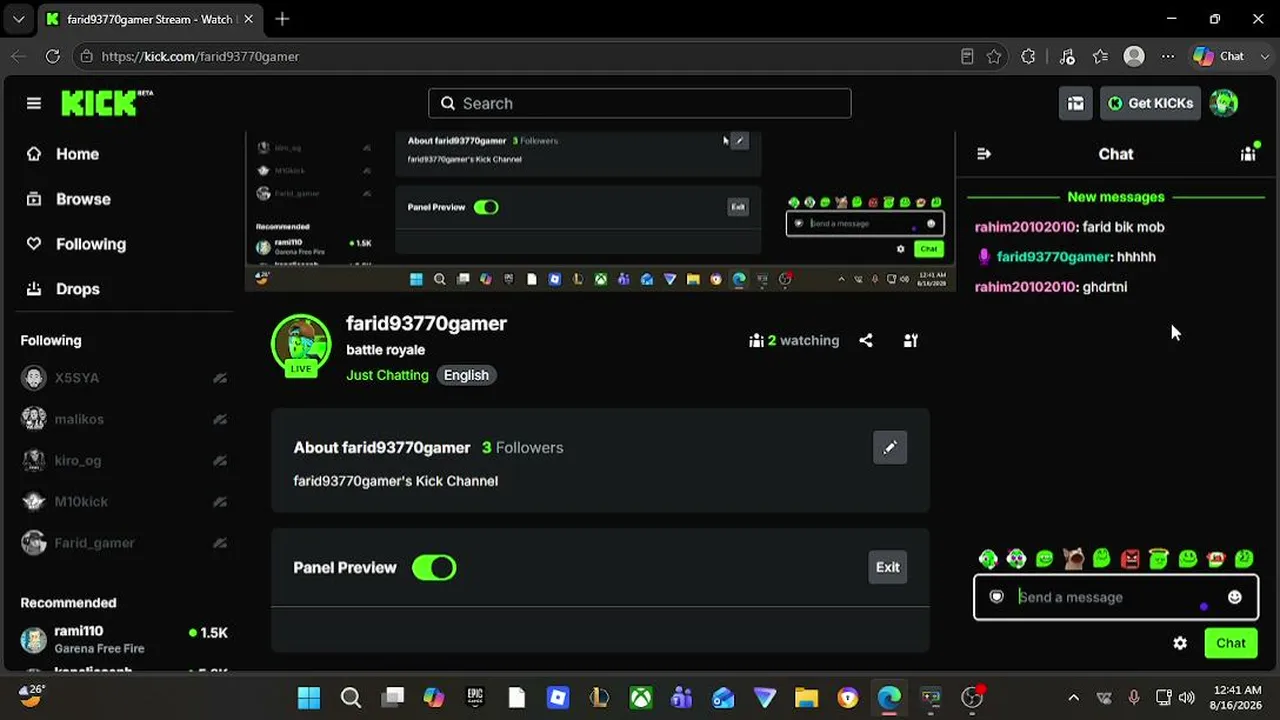Open the Kick hamburger sidebar menu
Screen dimensions: 1280x720
[x=34, y=103]
